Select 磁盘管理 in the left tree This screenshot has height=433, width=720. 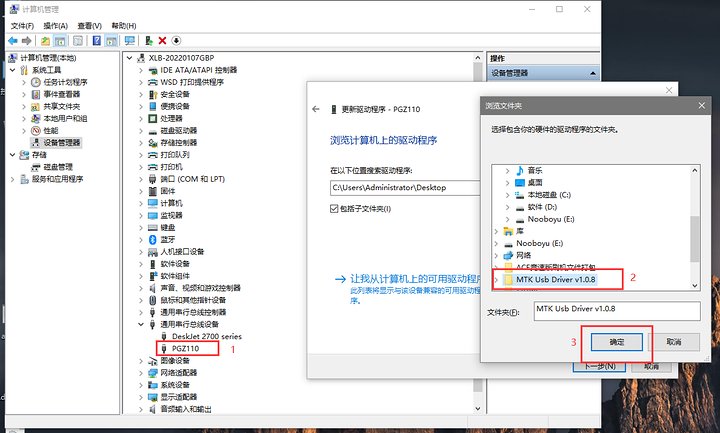(58, 167)
